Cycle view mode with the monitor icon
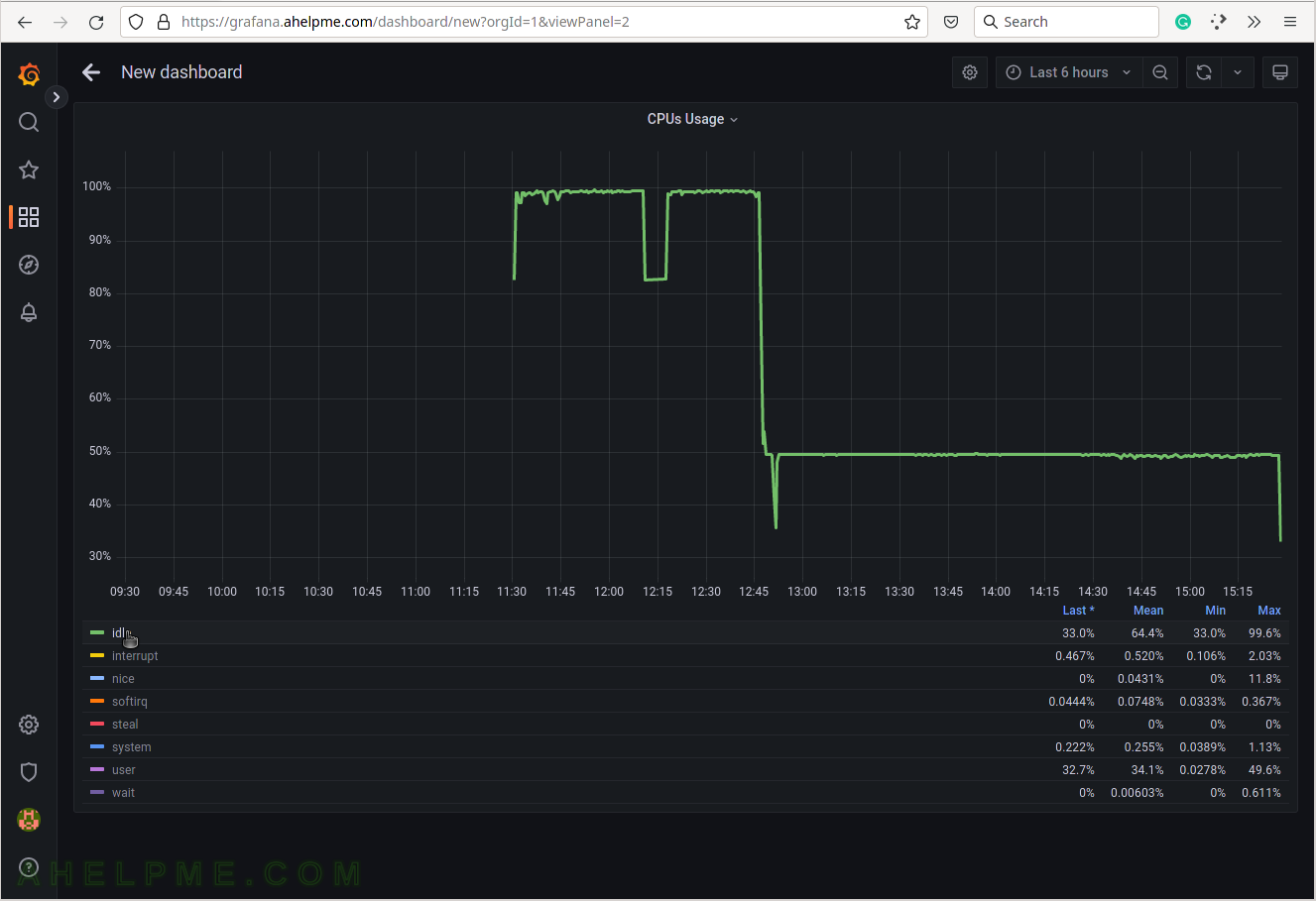The width and height of the screenshot is (1316, 901). (x=1280, y=72)
